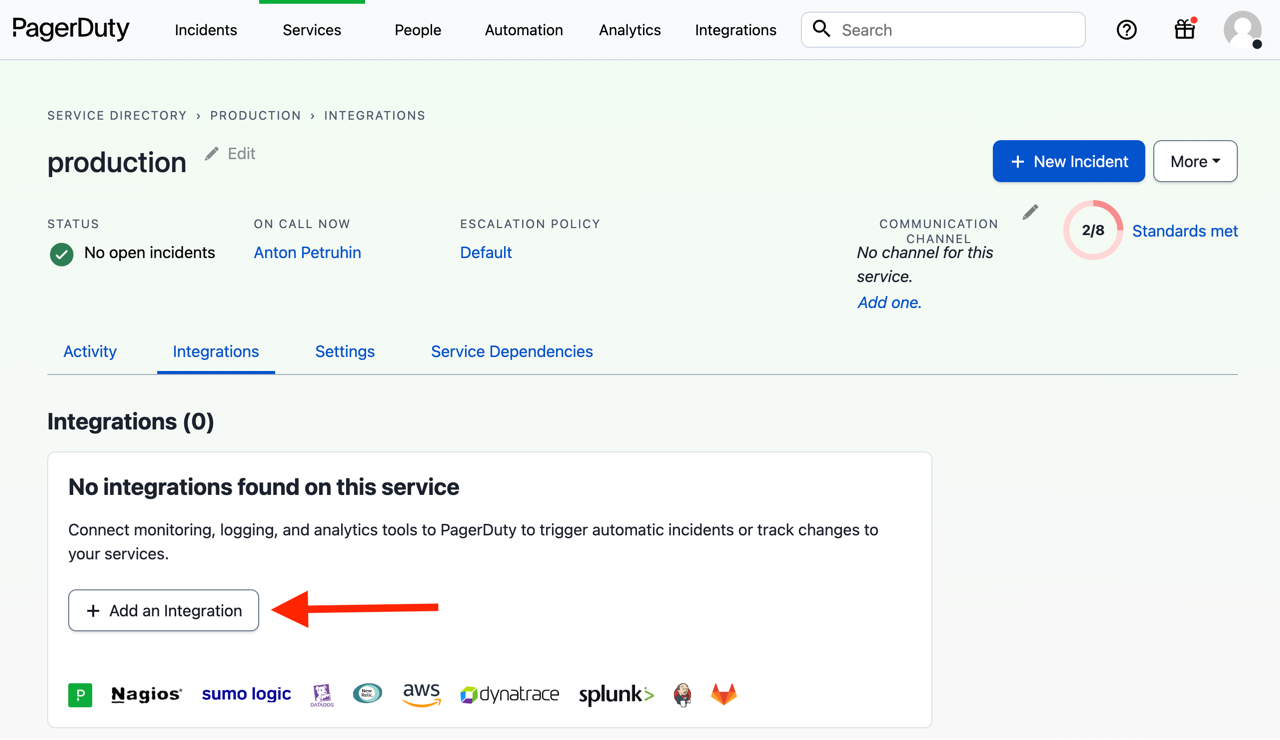The width and height of the screenshot is (1280, 740).
Task: Go to Service Directory breadcrumb
Action: coord(117,116)
